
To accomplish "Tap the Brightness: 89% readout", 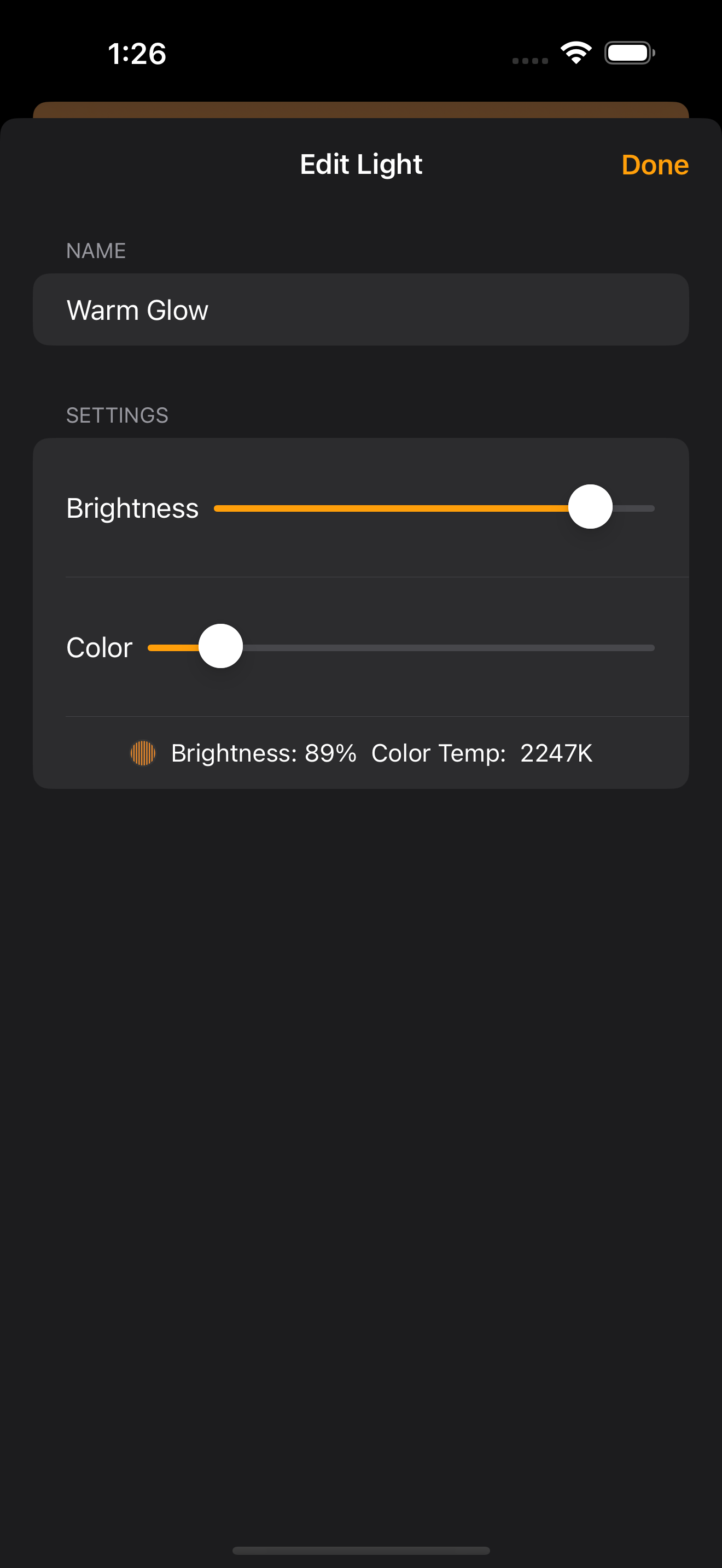I will (264, 753).
